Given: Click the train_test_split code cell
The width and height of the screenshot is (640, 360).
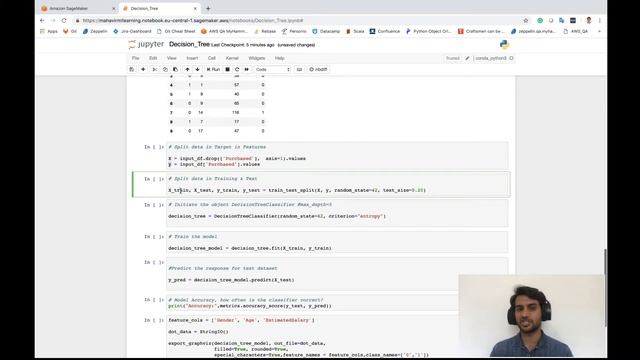Looking at the screenshot, I should (337, 184).
